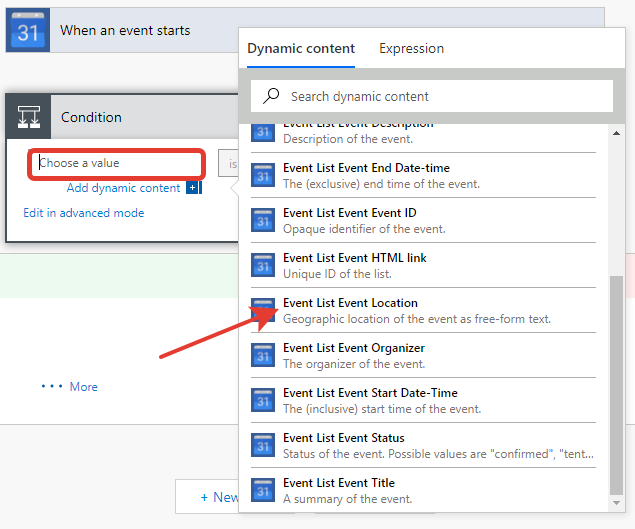Click calendar icon beside Event List Event ID
Image resolution: width=635 pixels, height=529 pixels.
(263, 221)
